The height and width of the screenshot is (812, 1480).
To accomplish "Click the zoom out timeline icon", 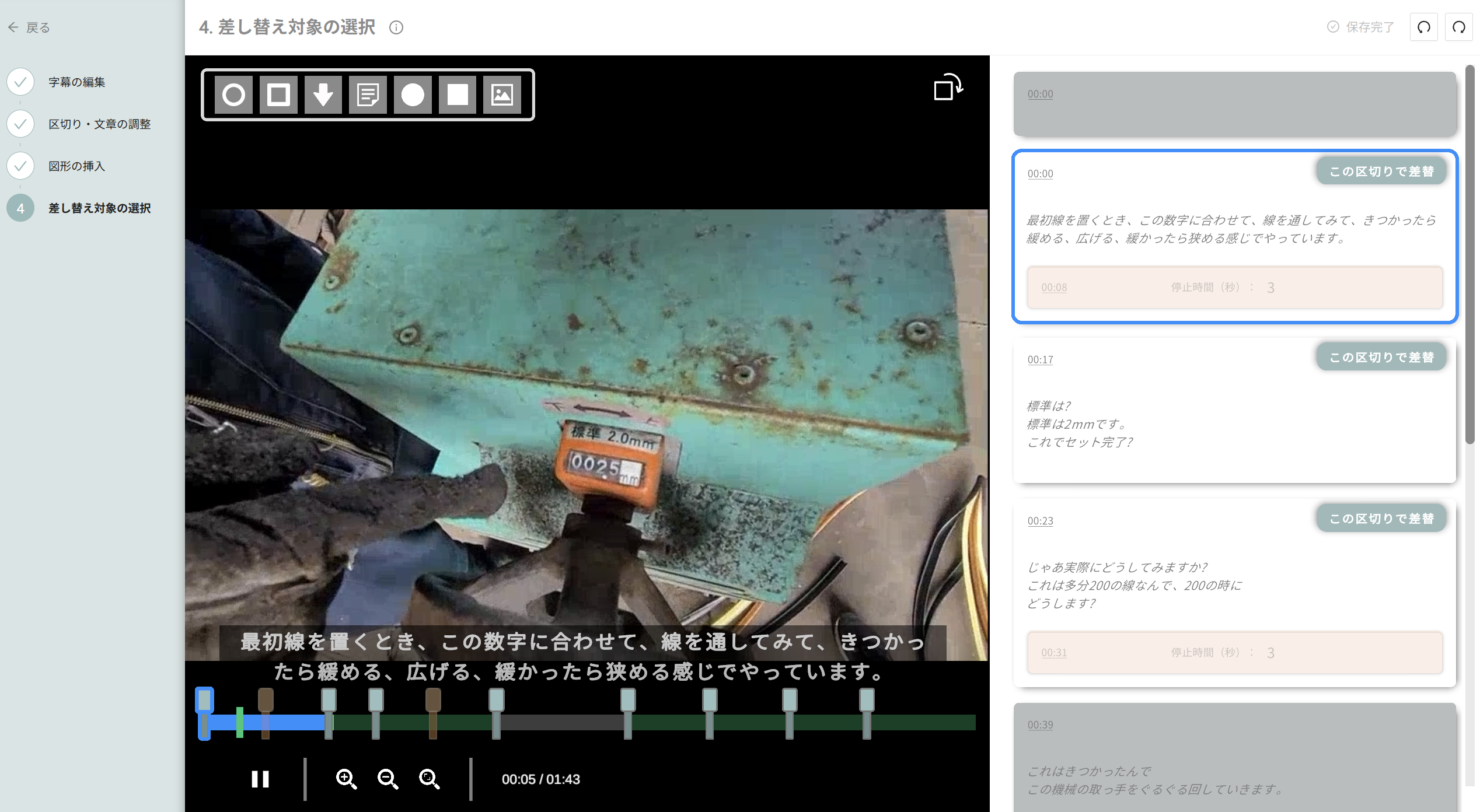I will click(388, 779).
